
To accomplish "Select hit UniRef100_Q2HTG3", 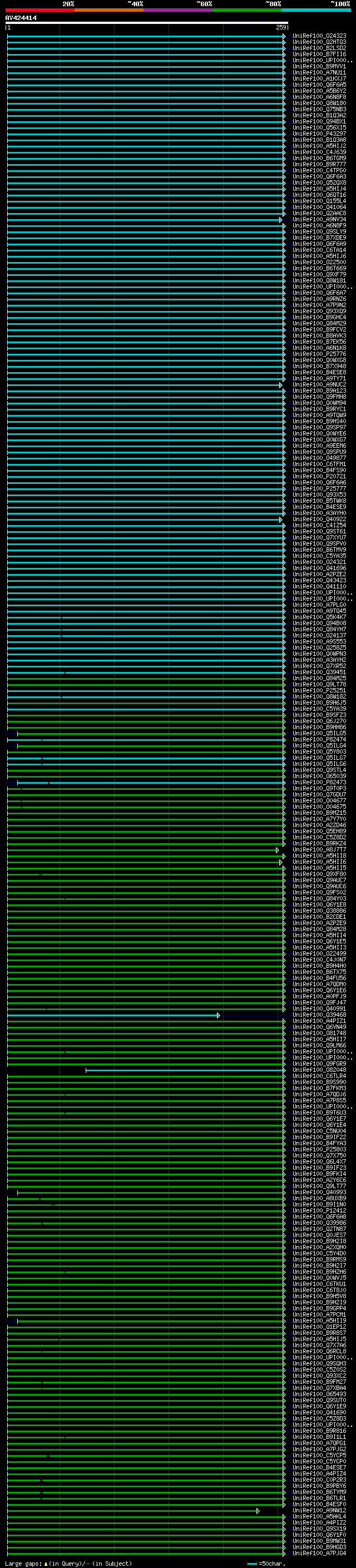I will [319, 42].
